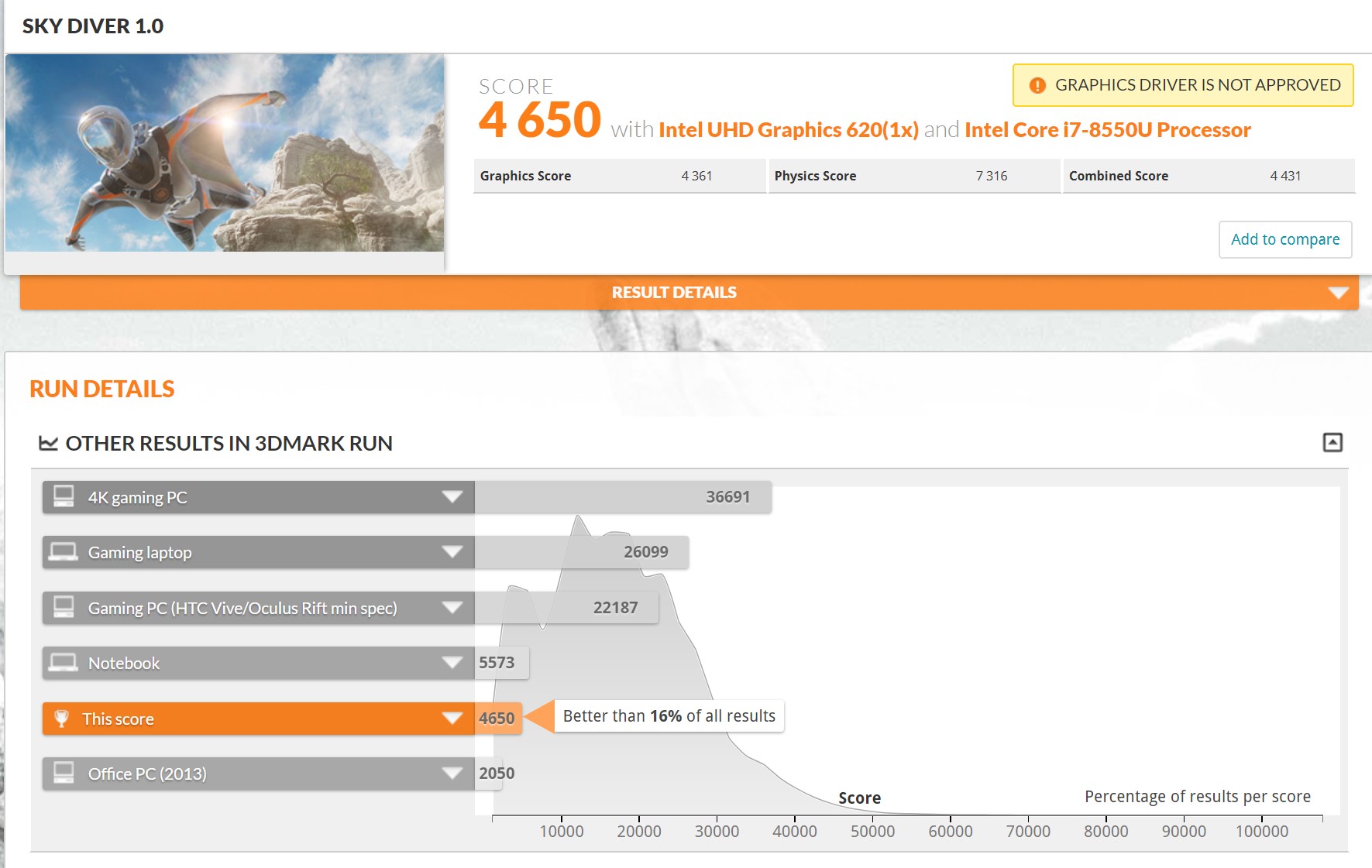Click the Notebook row label
Viewport: 1372px width, 868px height.
pos(124,663)
